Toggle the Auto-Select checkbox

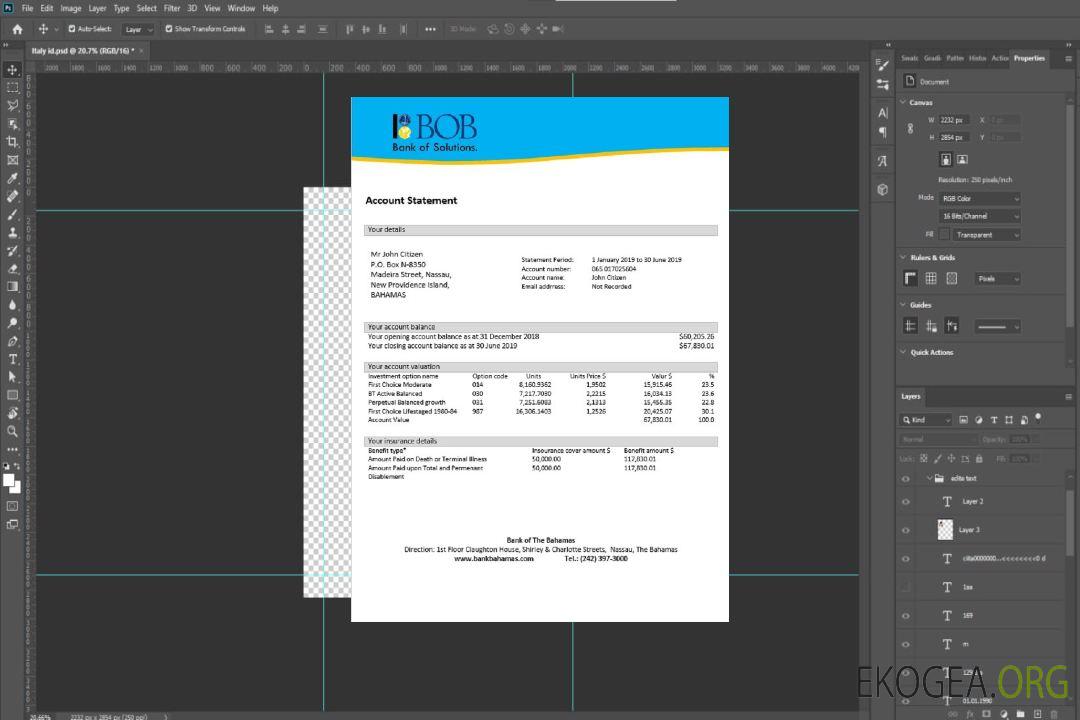(72, 29)
